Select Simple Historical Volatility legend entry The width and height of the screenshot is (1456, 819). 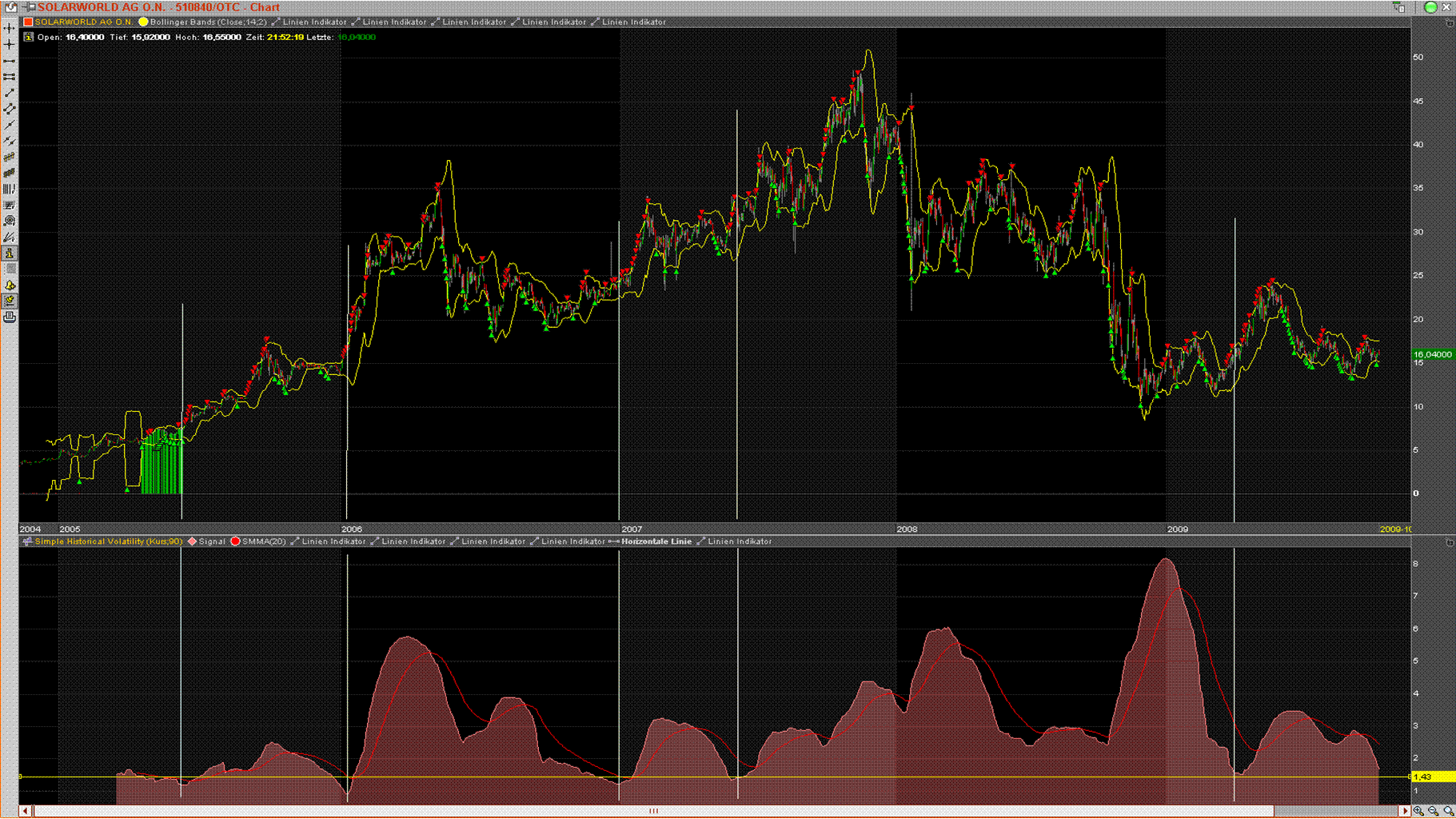click(108, 541)
